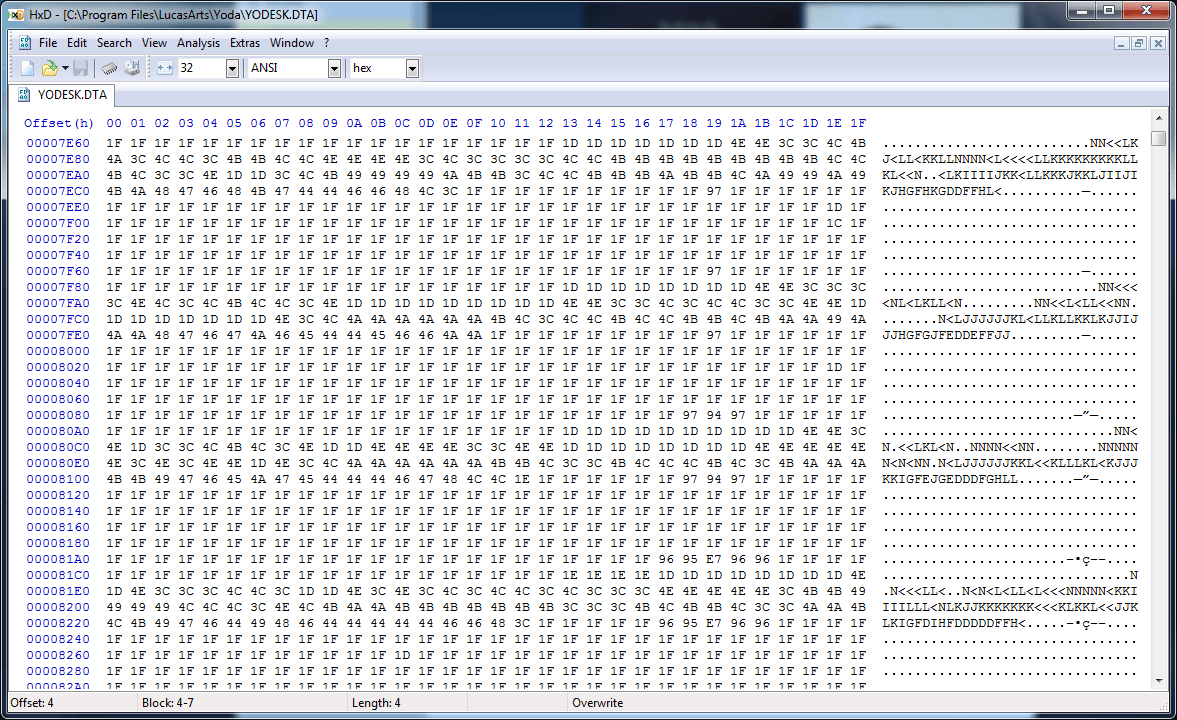Open the Analysis menu
Screen dimensions: 1177x720
[198, 43]
